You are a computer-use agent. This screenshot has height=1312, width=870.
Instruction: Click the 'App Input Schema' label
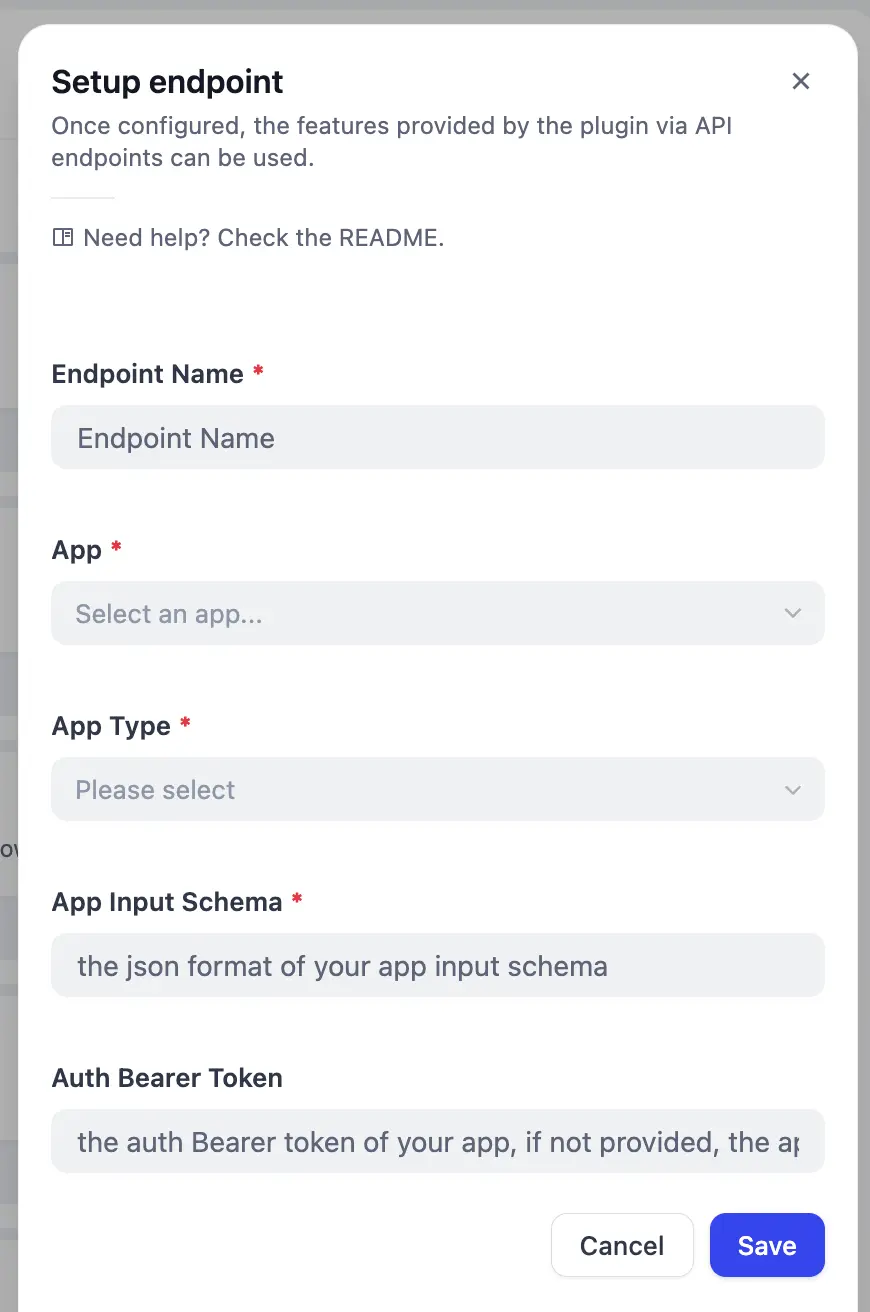tap(167, 902)
